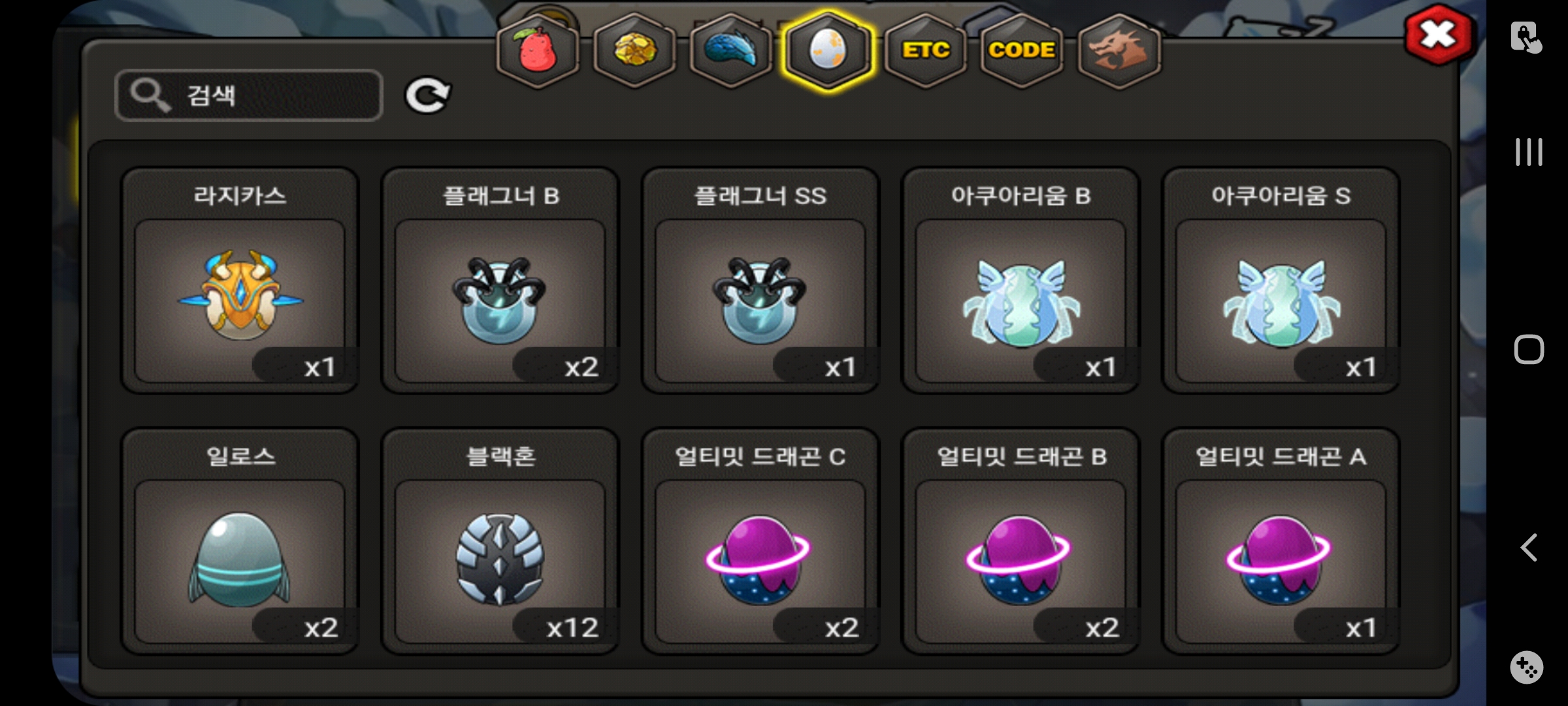The width and height of the screenshot is (1568, 706).
Task: Pick the 플래그너 SS egg
Action: (760, 280)
